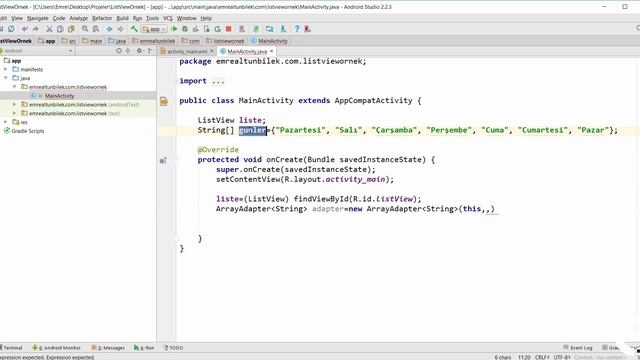Click the green Run app icon
The height and width of the screenshot is (360, 640).
click(175, 29)
